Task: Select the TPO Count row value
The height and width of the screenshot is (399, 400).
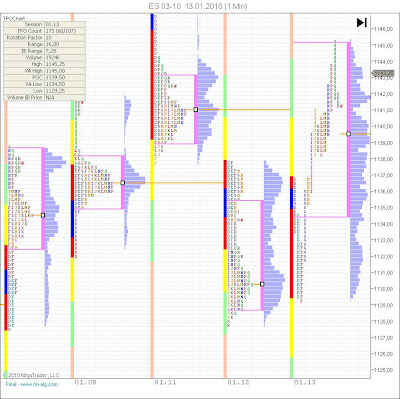Action: (65, 31)
